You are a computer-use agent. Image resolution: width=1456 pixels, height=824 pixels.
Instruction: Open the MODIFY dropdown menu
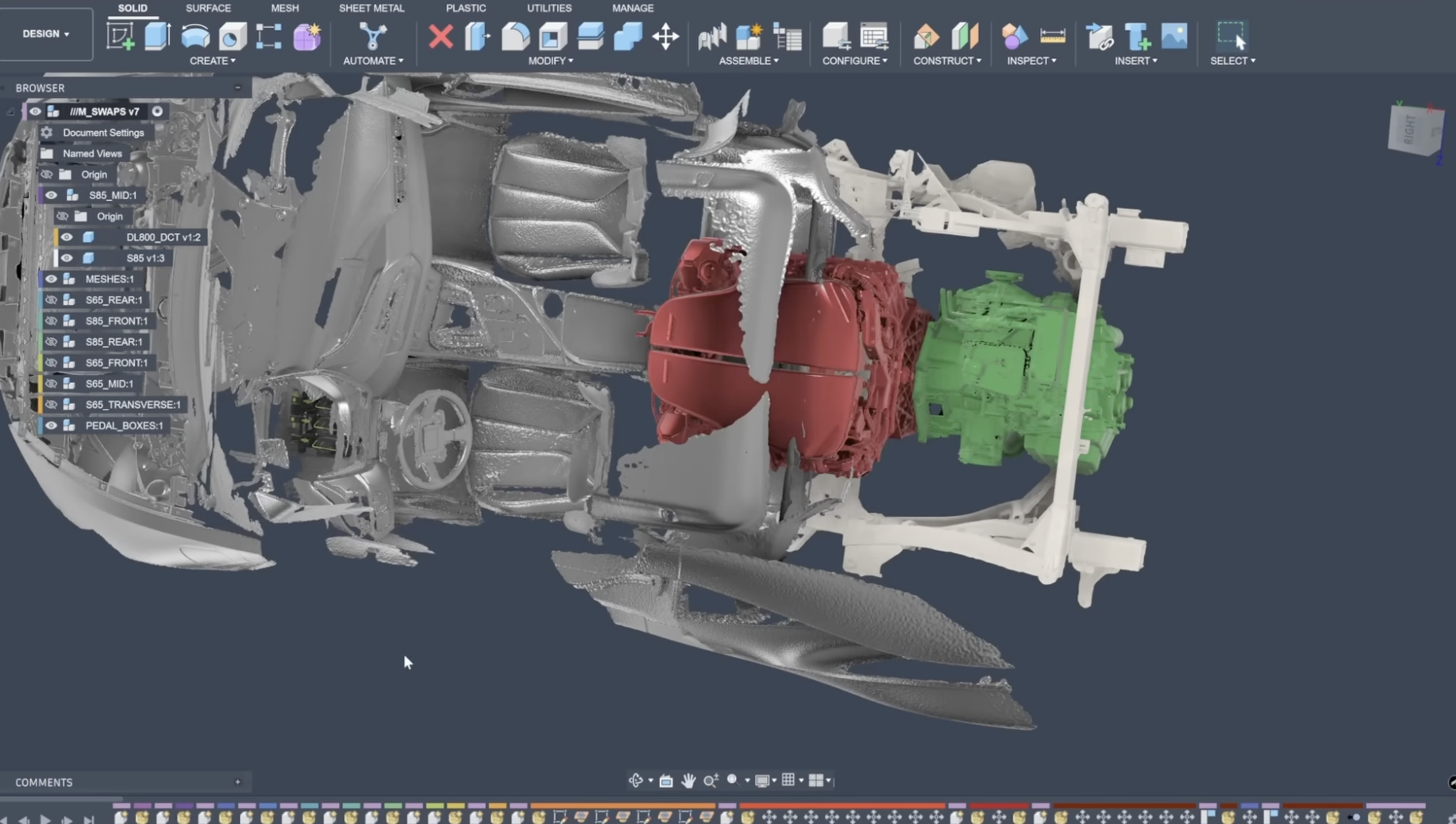(x=550, y=61)
